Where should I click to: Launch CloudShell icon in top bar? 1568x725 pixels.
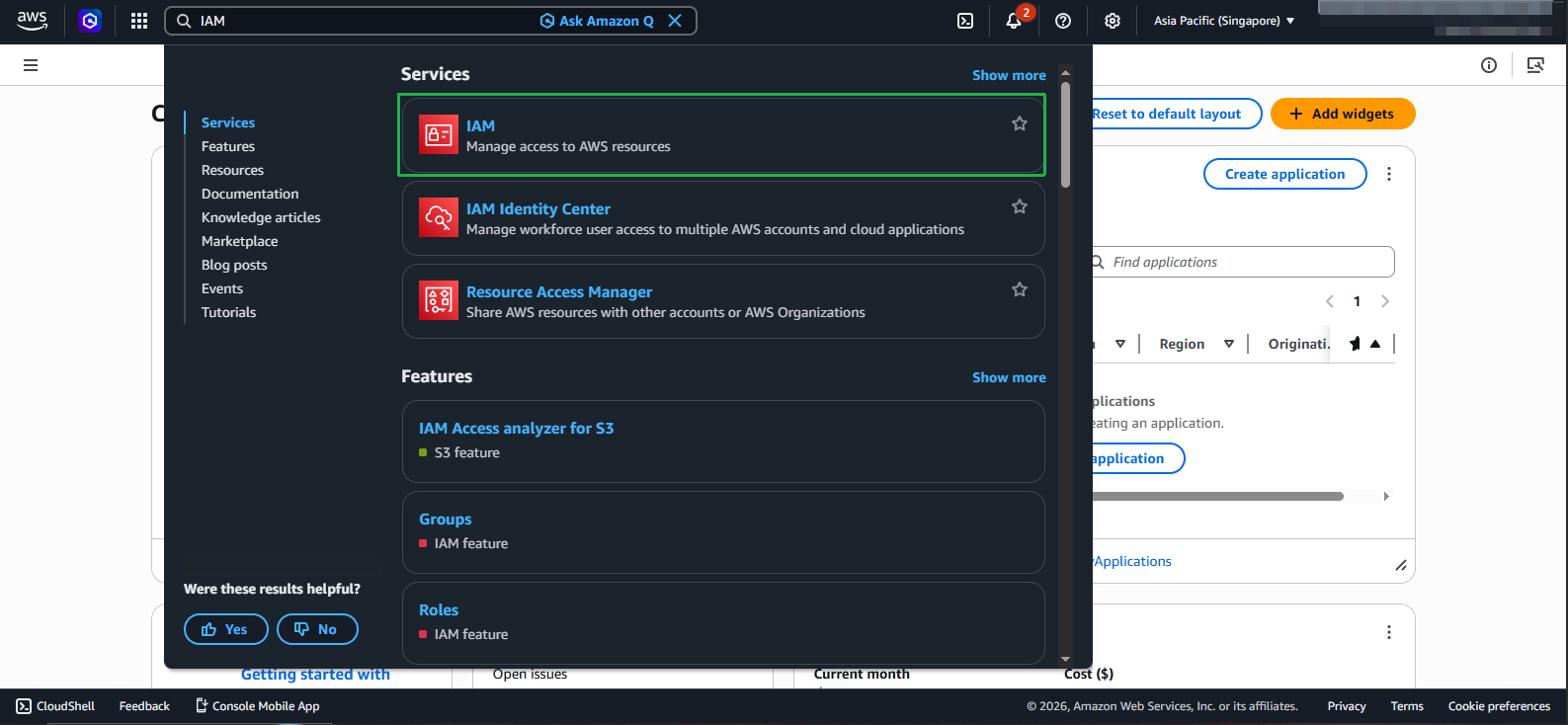(965, 21)
